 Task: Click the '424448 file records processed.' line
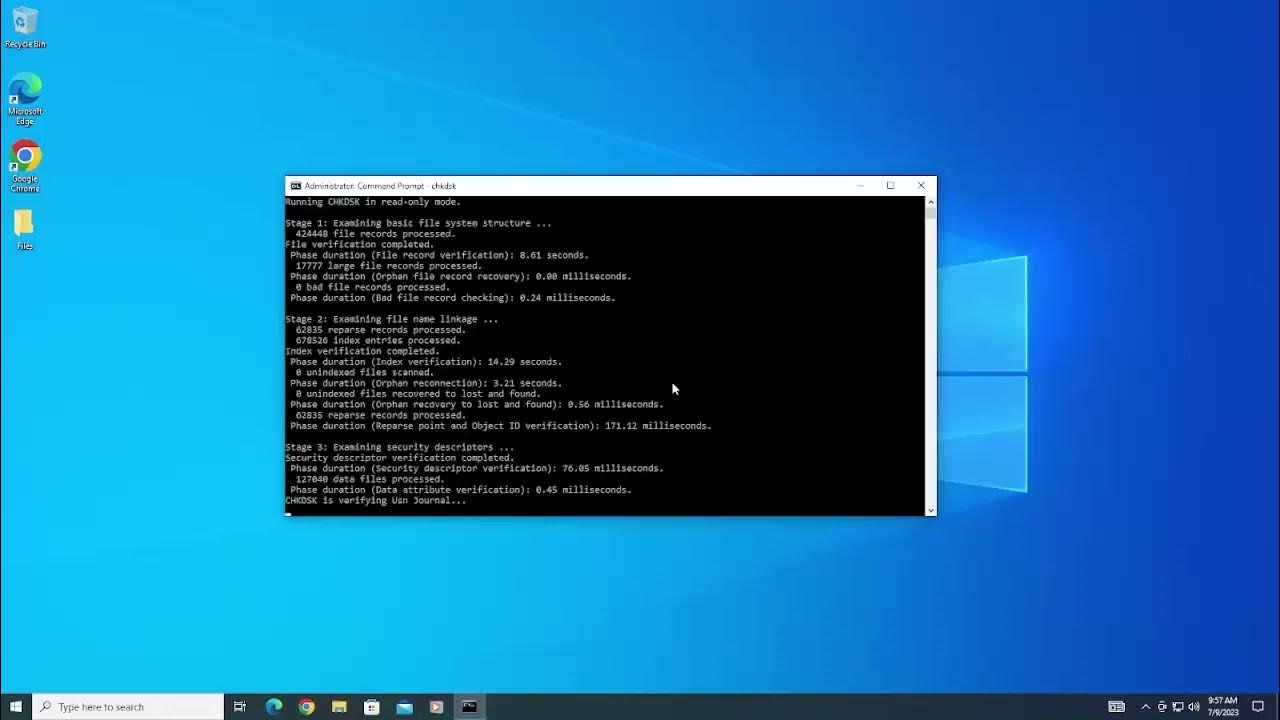(x=375, y=234)
